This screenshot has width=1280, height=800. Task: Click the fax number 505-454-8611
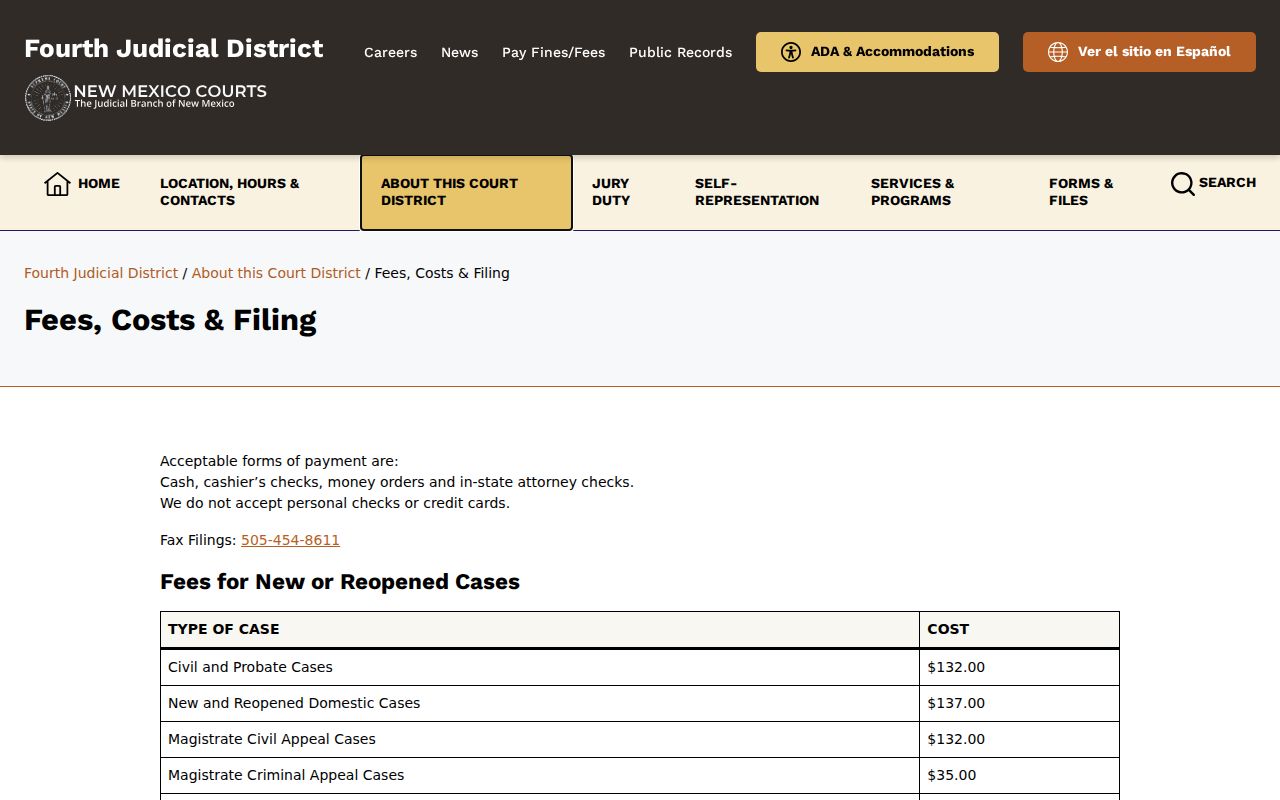[x=290, y=540]
